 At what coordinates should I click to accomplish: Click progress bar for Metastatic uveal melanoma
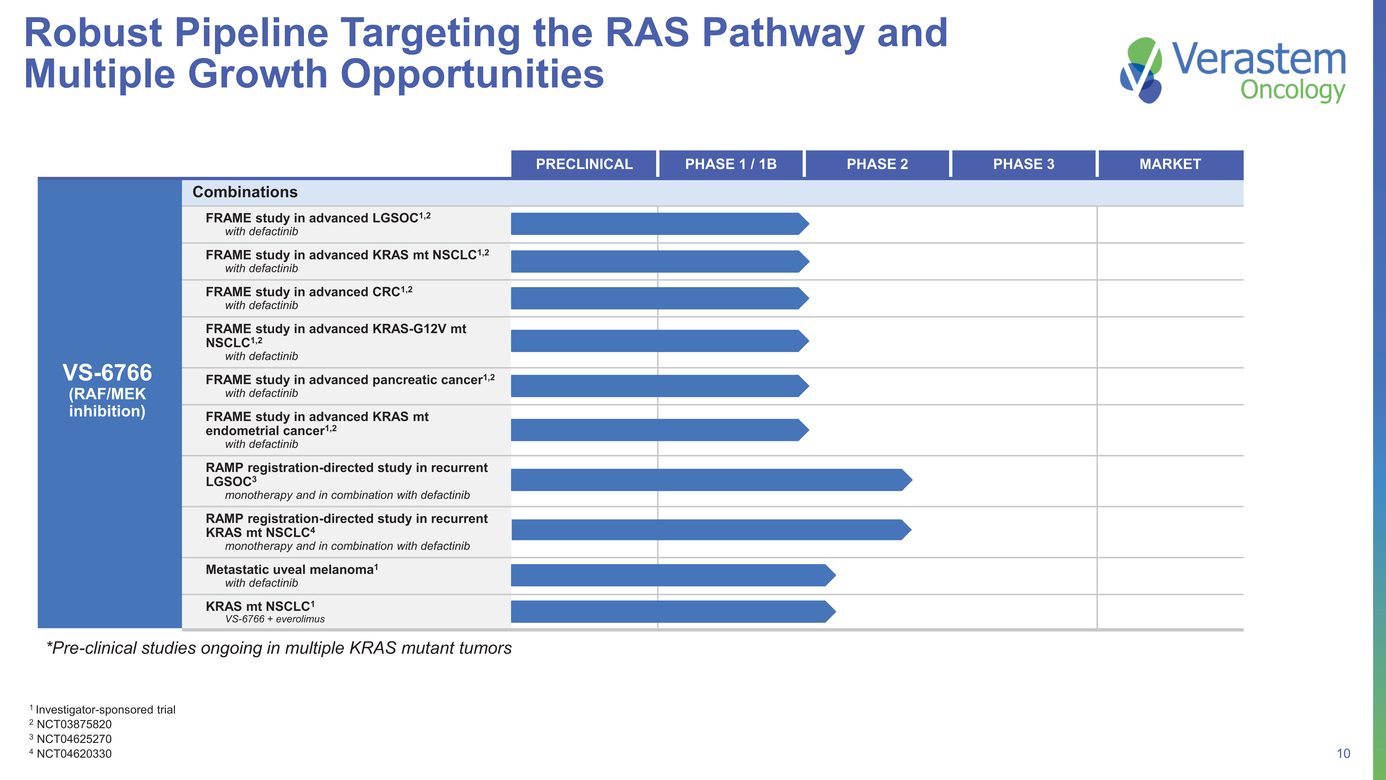click(x=673, y=575)
